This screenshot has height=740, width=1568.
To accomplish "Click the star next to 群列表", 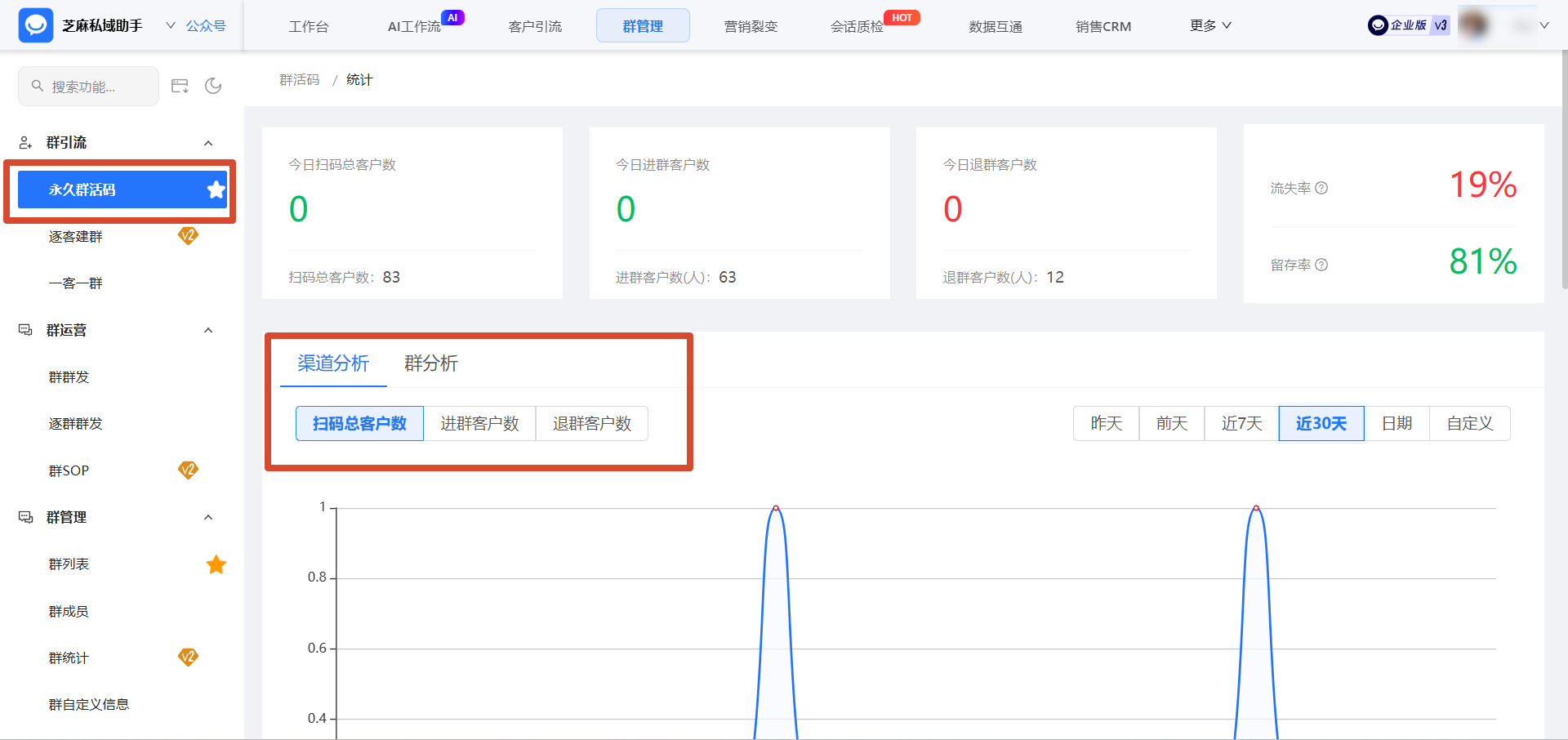I will point(216,564).
